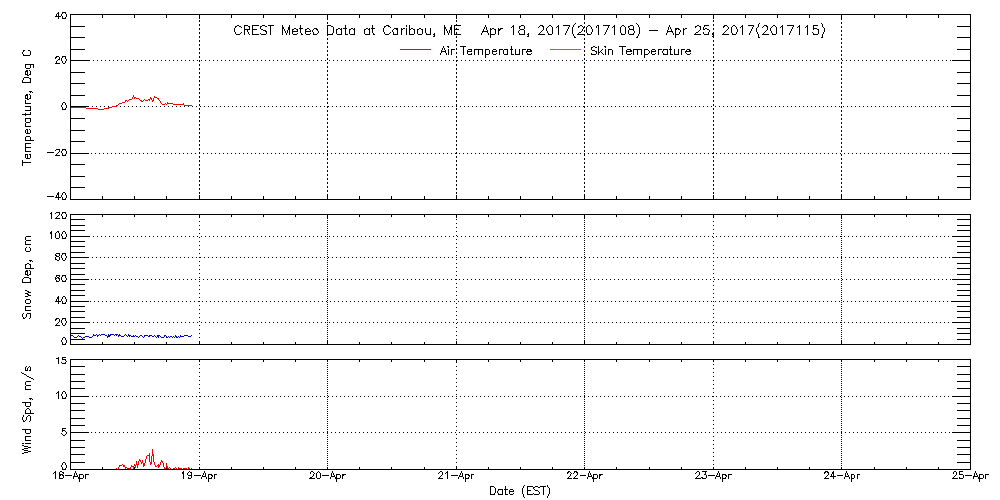Click the 20-Apr date axis label
This screenshot has width=1000, height=500.
click(328, 475)
